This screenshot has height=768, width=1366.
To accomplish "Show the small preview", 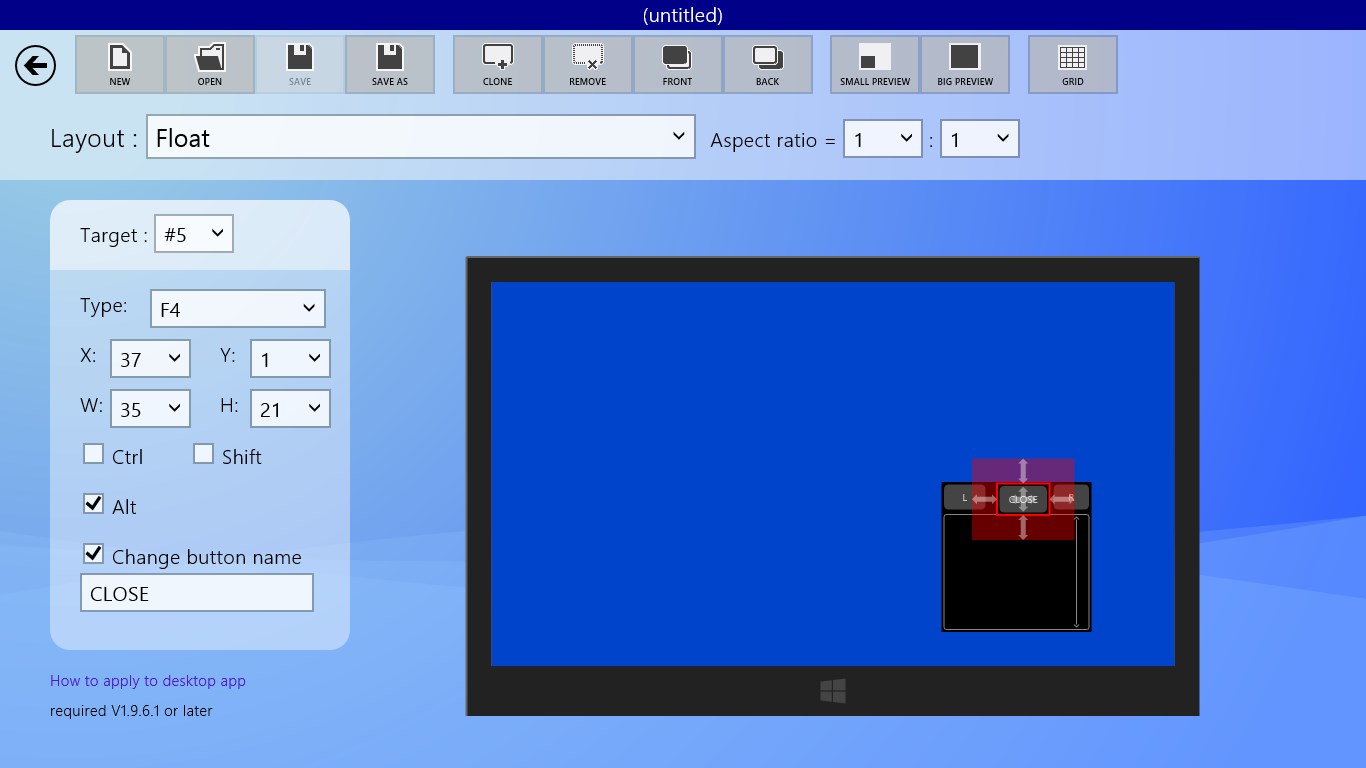I will pos(875,65).
